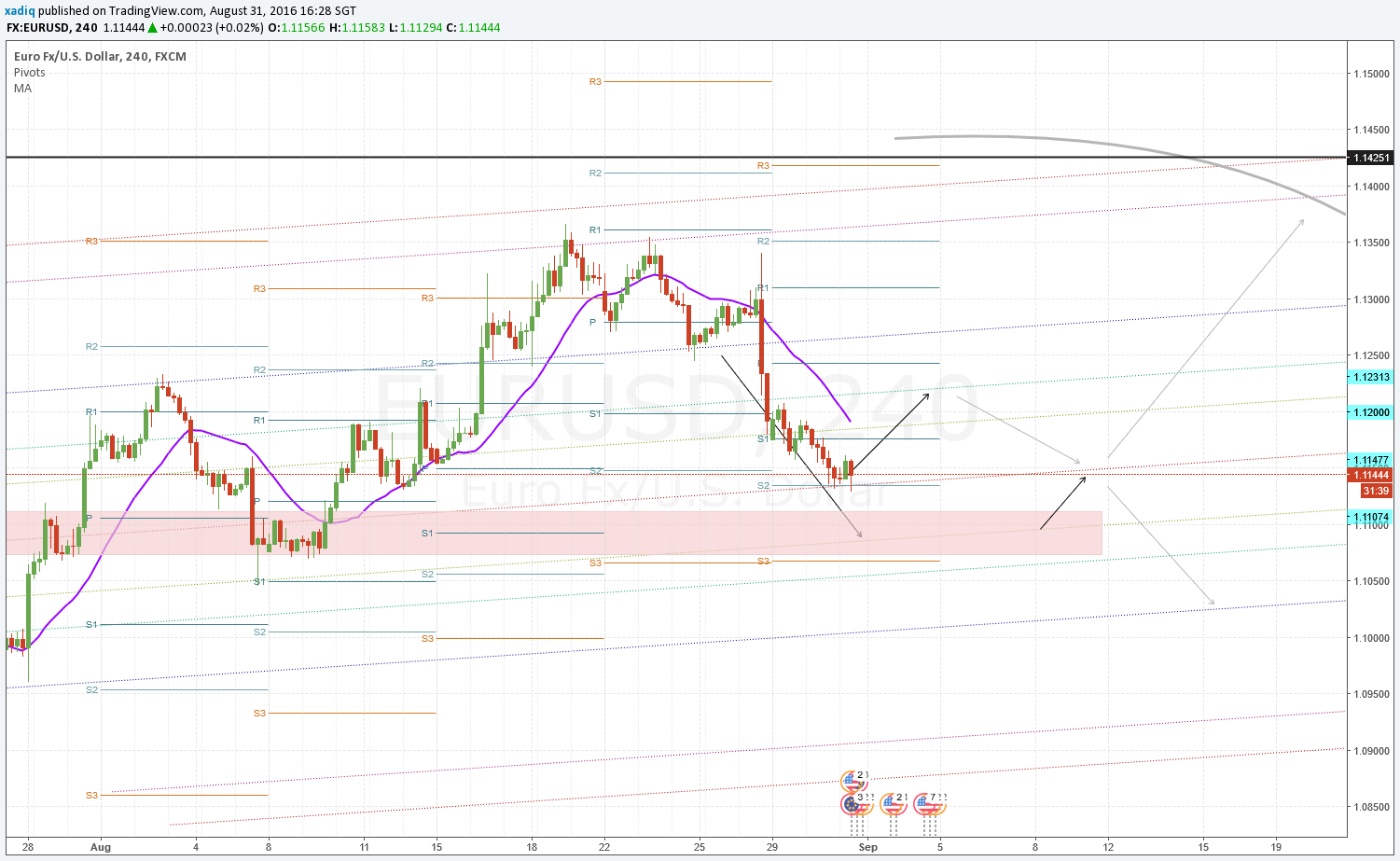Click the low value L:1.11294
The image size is (1400, 861).
coord(415,27)
